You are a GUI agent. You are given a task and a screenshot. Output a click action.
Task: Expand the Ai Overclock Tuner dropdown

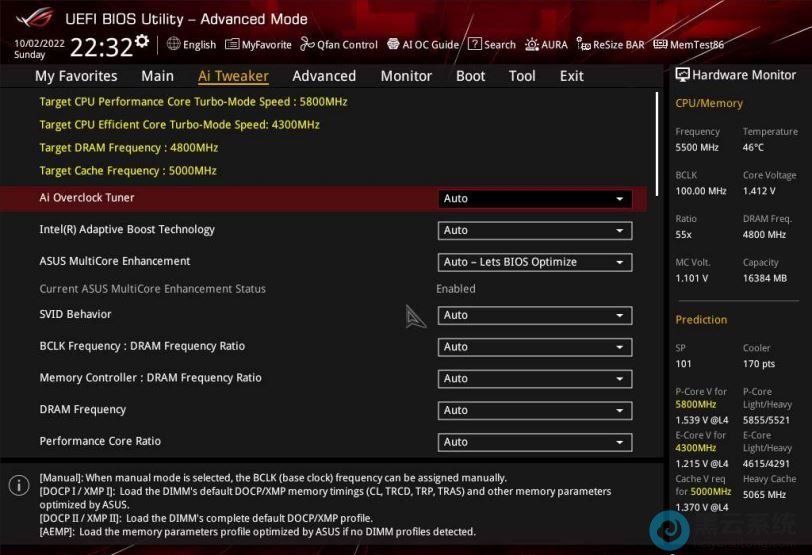tap(535, 199)
